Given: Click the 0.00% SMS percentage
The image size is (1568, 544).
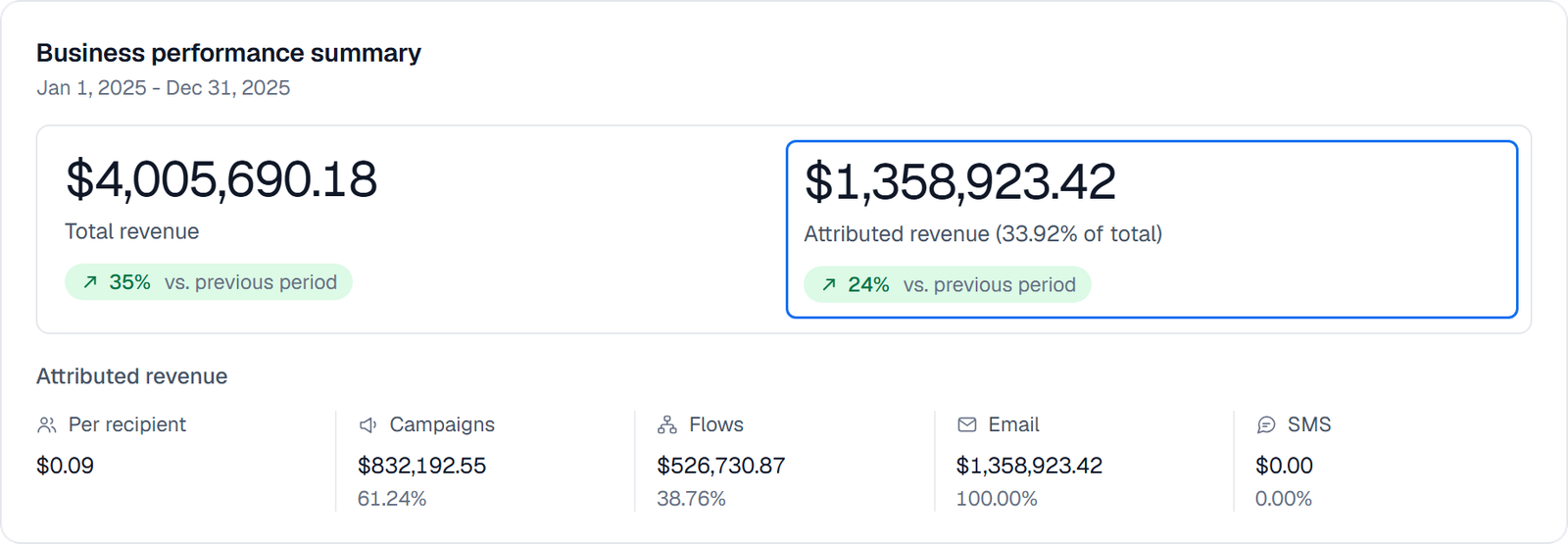Looking at the screenshot, I should tap(1284, 499).
